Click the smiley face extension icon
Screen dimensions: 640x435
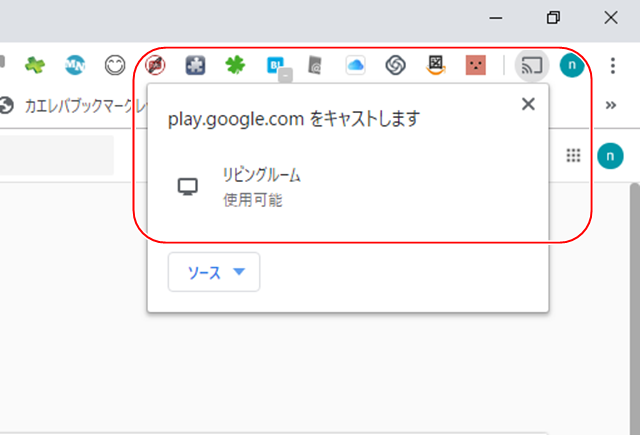115,65
